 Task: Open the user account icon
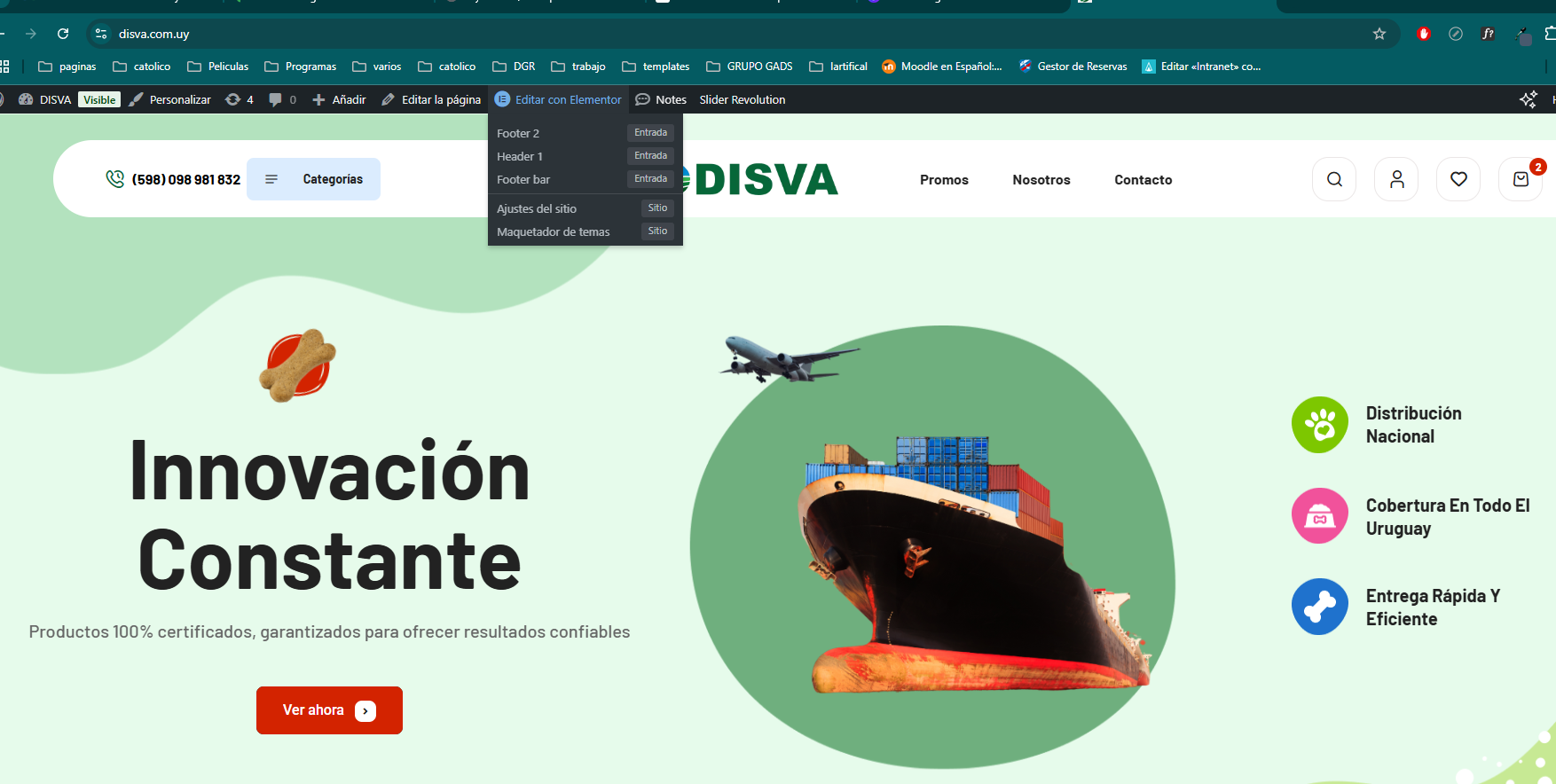coord(1396,179)
